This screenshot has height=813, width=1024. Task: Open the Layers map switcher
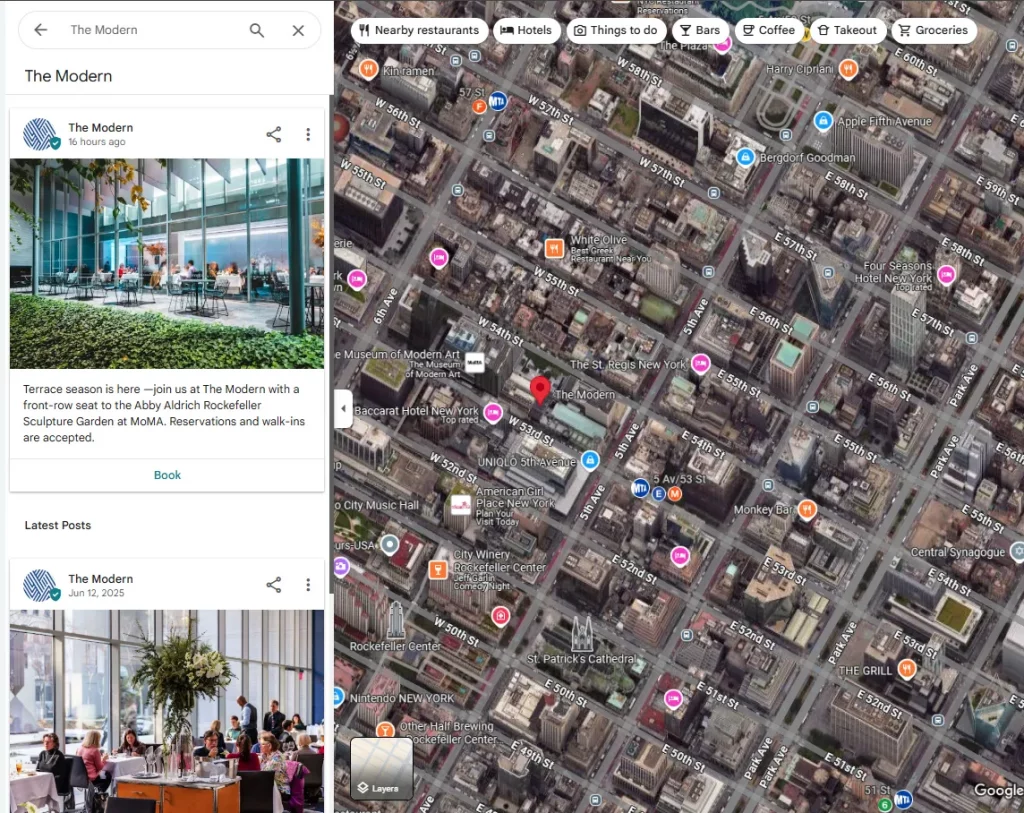click(x=381, y=769)
